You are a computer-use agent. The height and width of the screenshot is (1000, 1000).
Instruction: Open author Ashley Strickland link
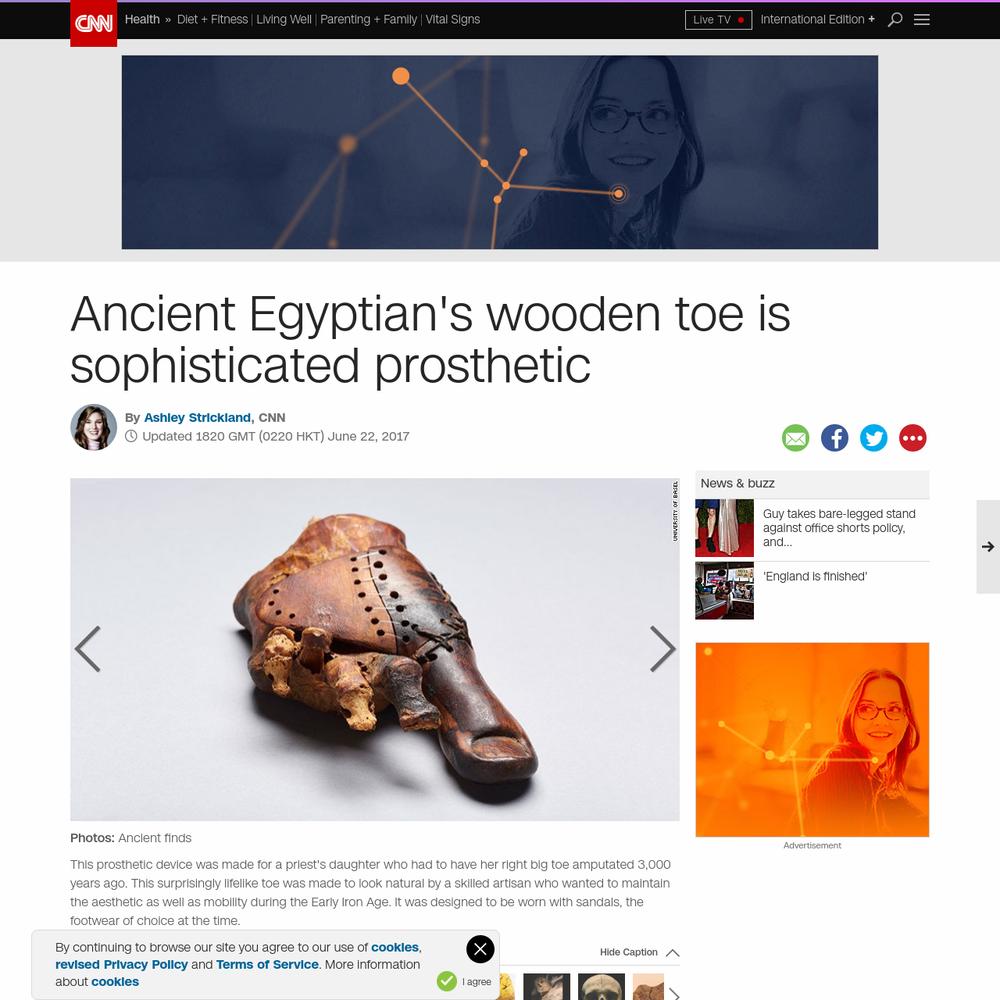click(x=197, y=418)
